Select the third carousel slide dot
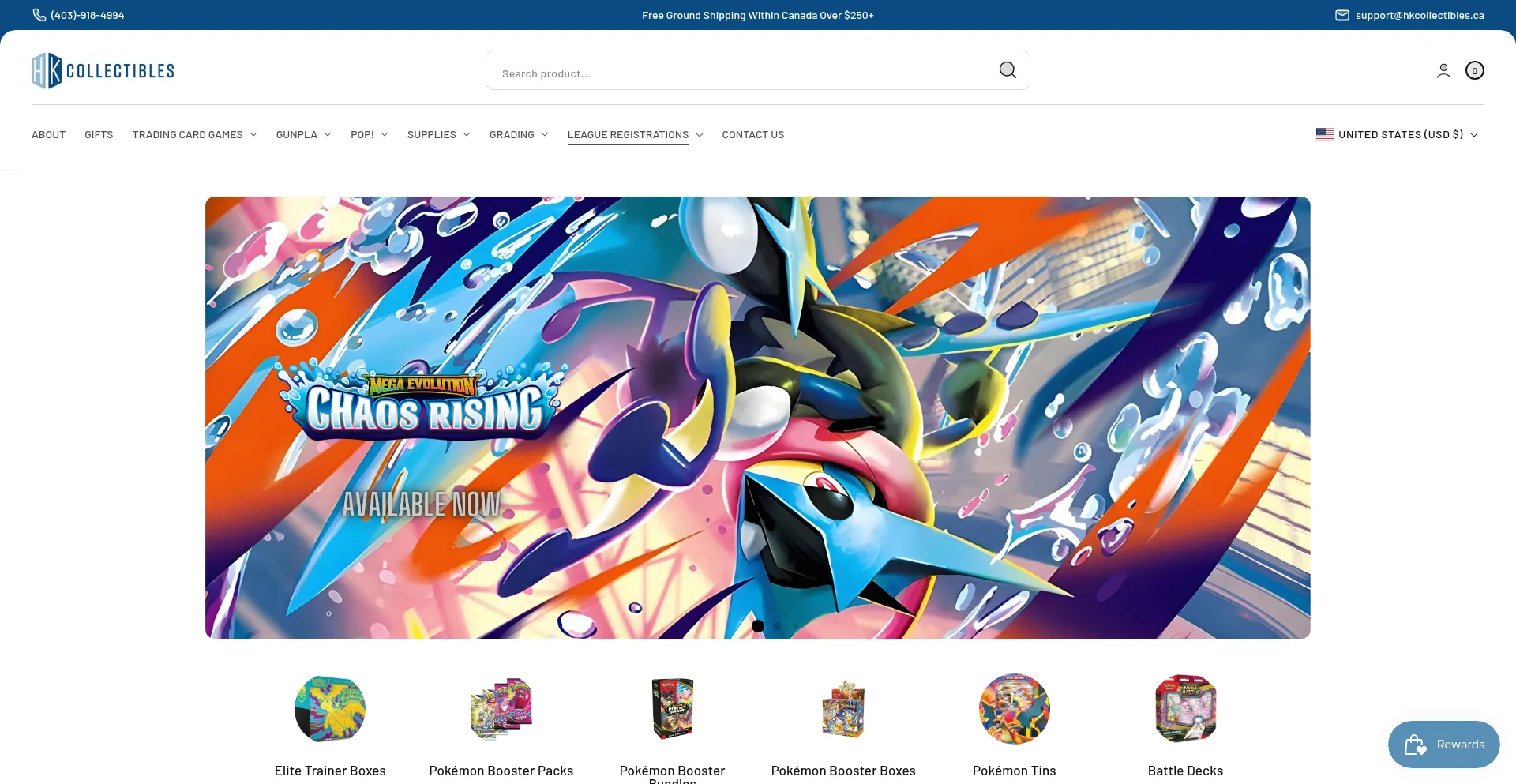 [796, 626]
